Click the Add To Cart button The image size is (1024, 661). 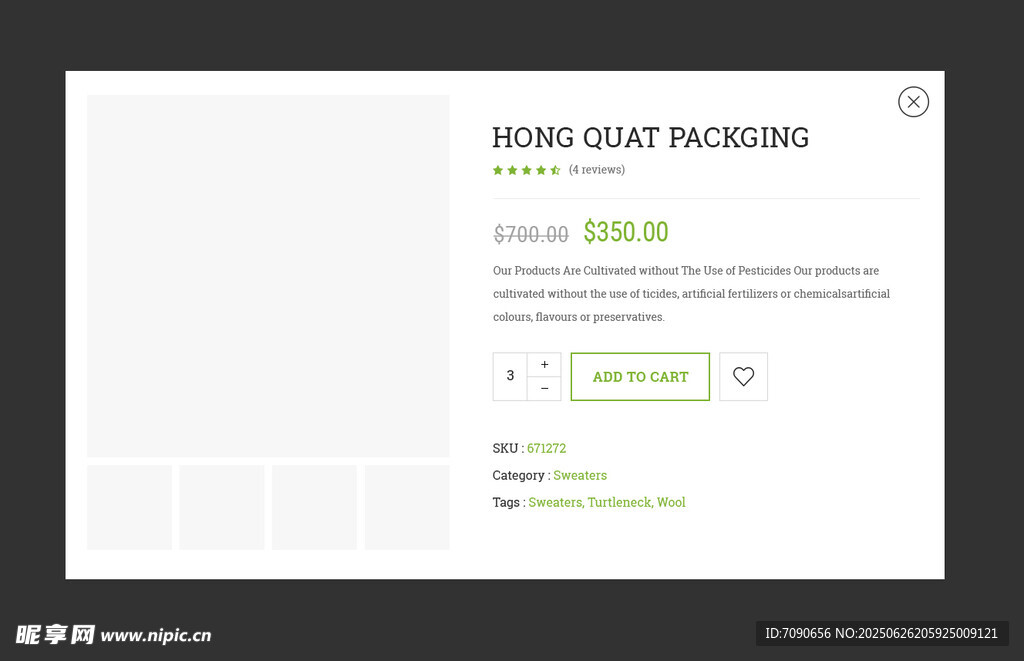click(640, 377)
